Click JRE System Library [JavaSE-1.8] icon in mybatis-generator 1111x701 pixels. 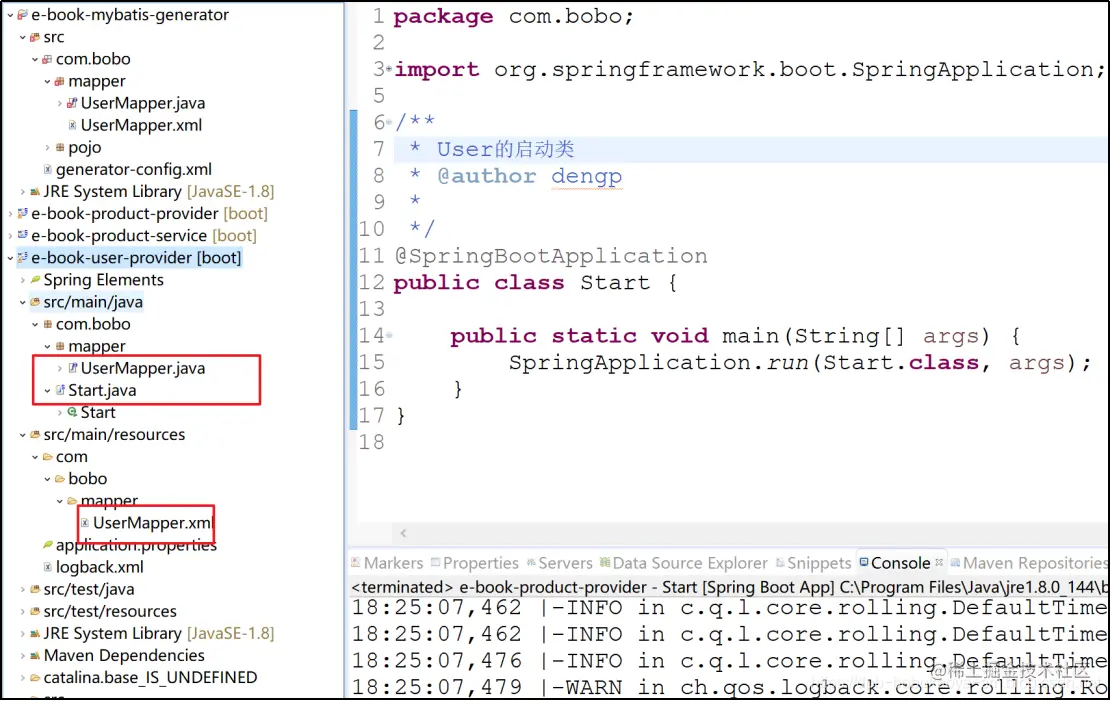pos(35,191)
